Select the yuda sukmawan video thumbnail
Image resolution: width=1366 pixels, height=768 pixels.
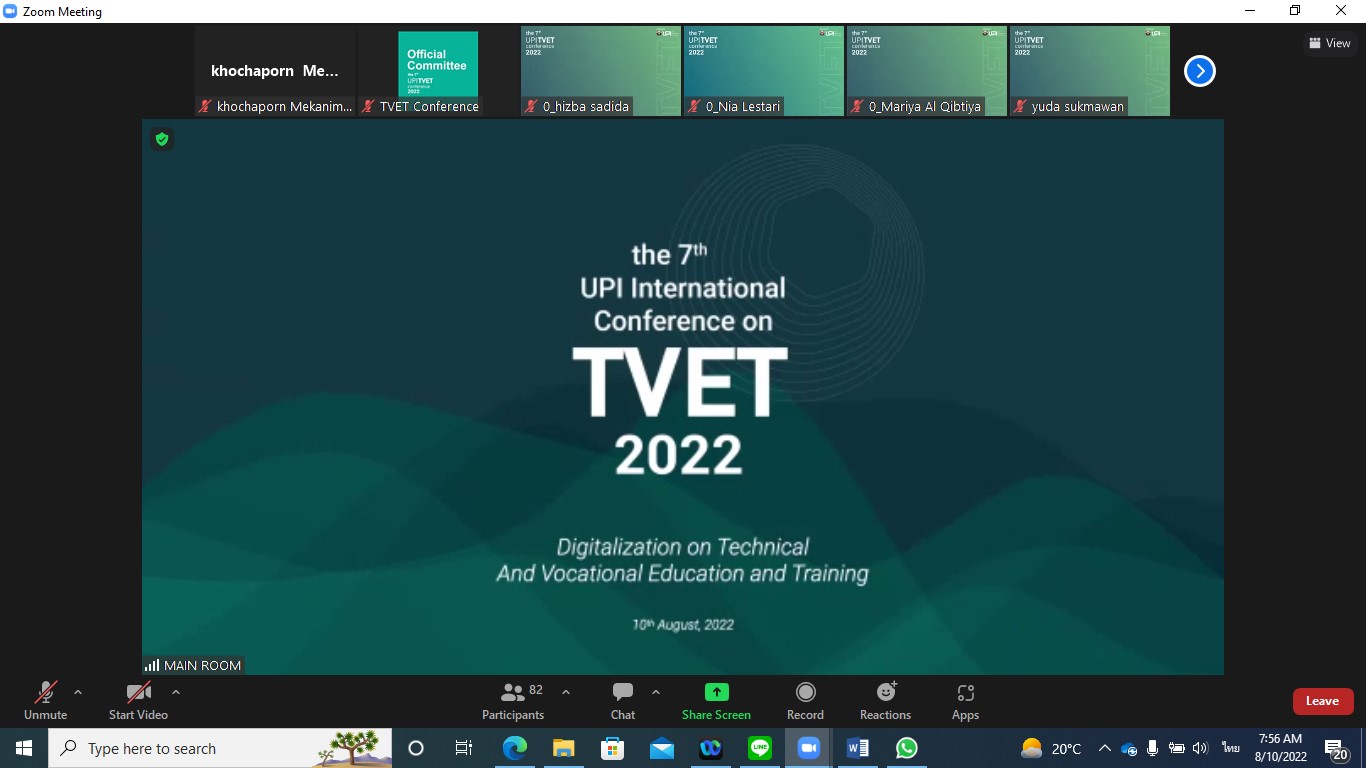point(1090,71)
